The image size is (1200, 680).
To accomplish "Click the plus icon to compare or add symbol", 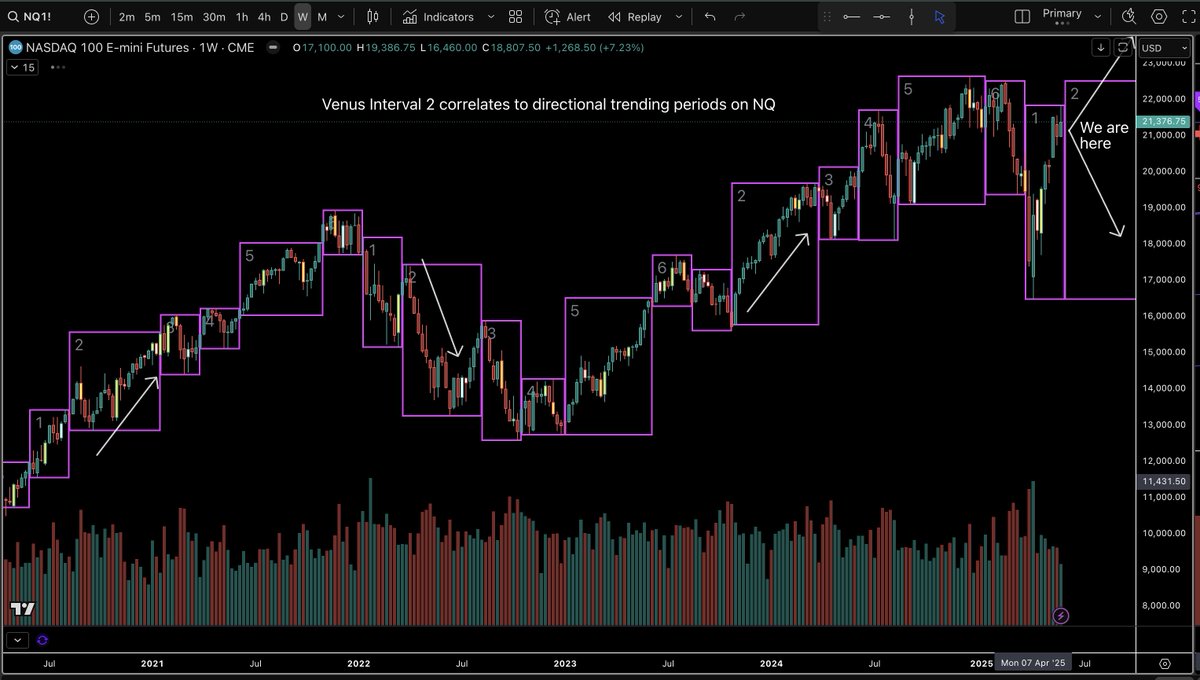I will (x=92, y=17).
